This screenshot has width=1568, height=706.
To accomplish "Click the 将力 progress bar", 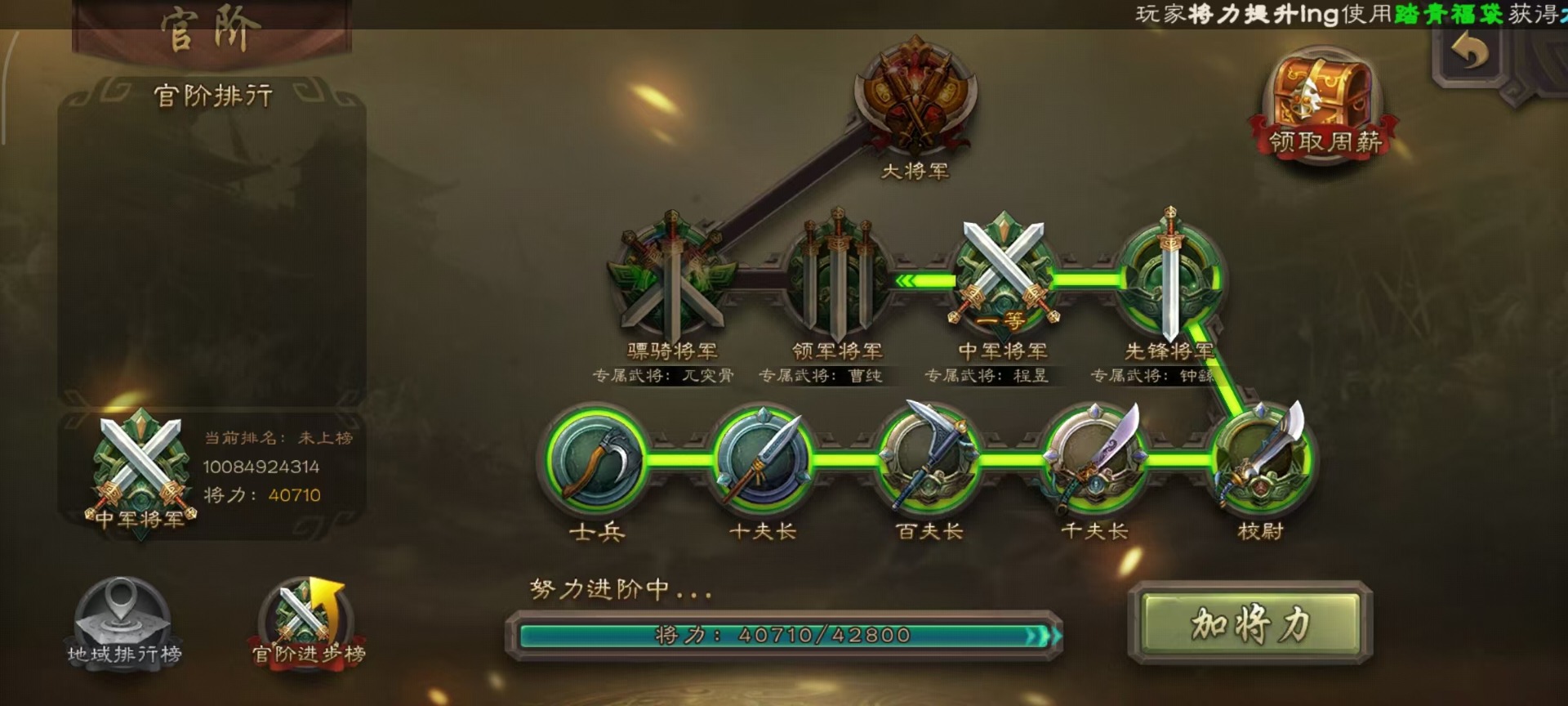I will pos(784,635).
